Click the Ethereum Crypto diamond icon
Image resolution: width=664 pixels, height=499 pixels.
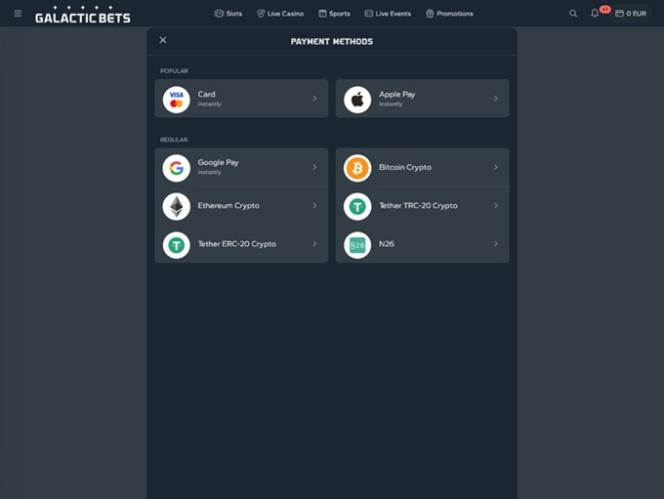click(x=176, y=206)
